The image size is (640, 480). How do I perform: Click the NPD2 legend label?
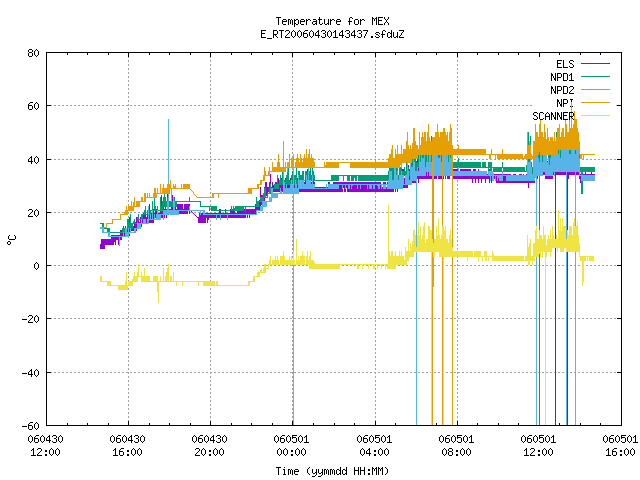click(x=562, y=90)
